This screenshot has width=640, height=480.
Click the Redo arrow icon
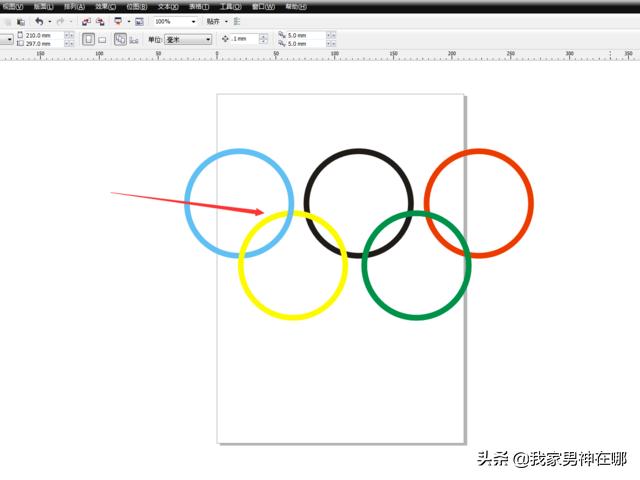60,21
